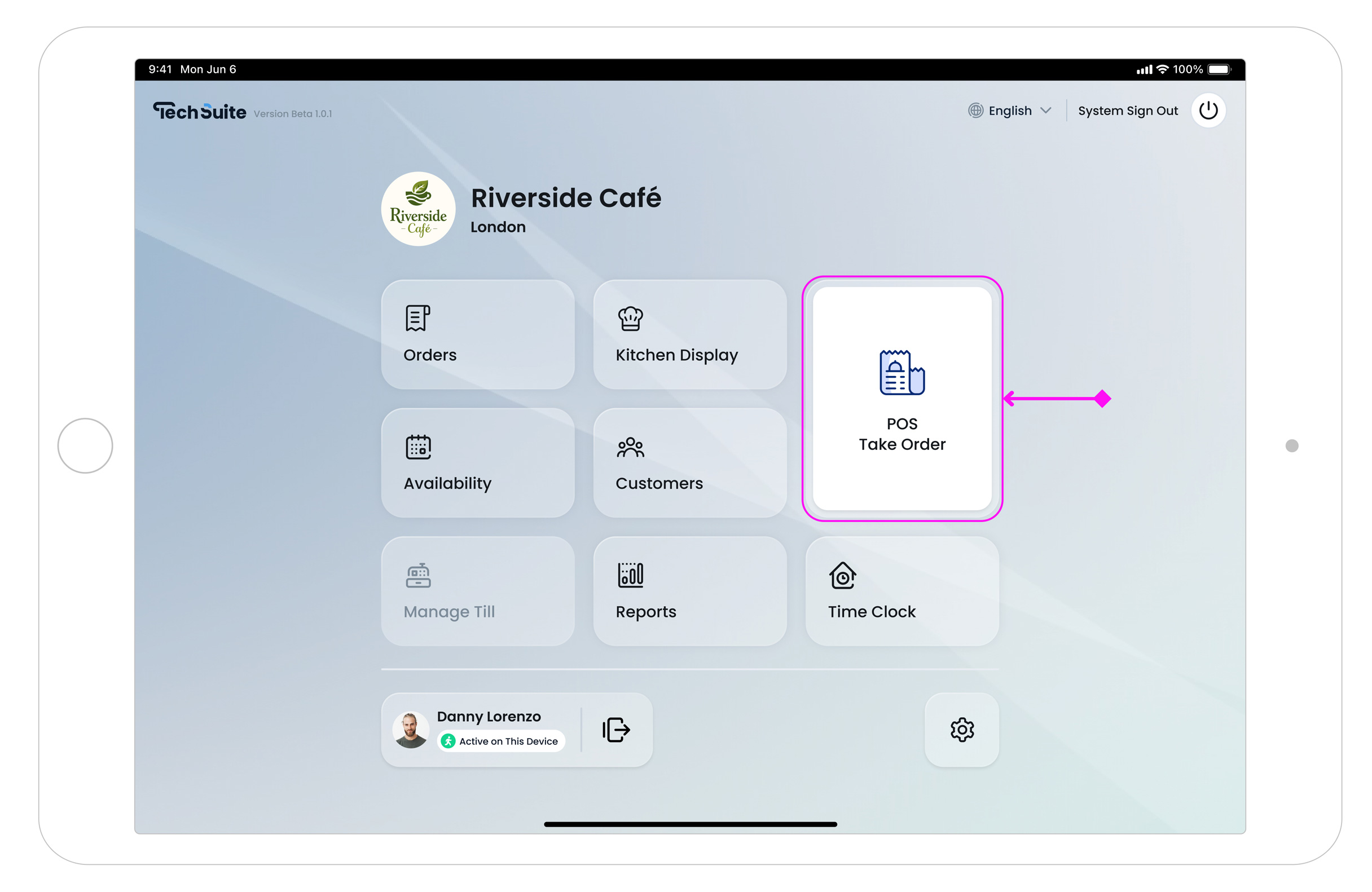Open the settings gear button
1372x892 pixels.
coord(961,730)
